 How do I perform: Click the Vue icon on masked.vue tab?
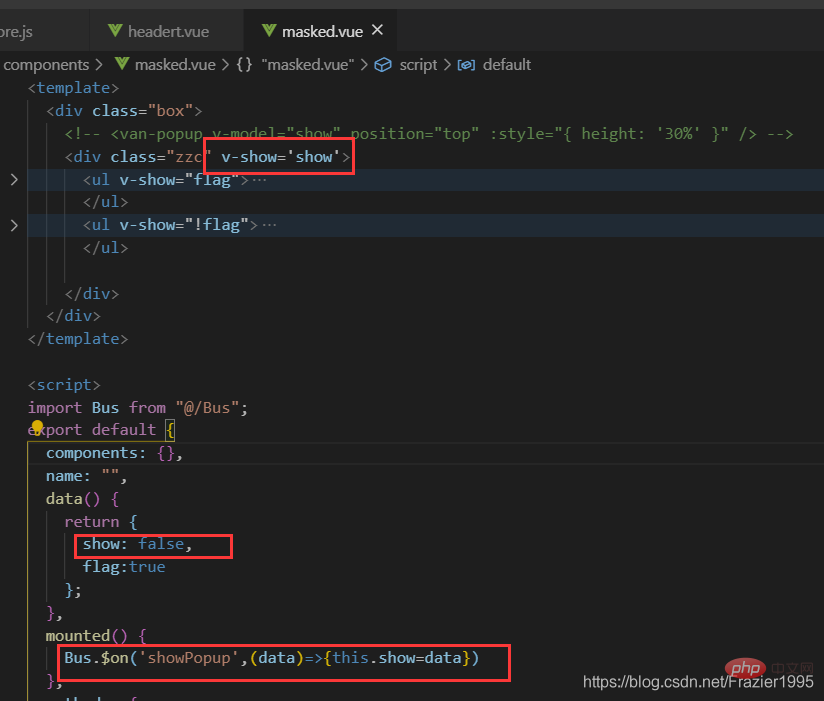269,31
